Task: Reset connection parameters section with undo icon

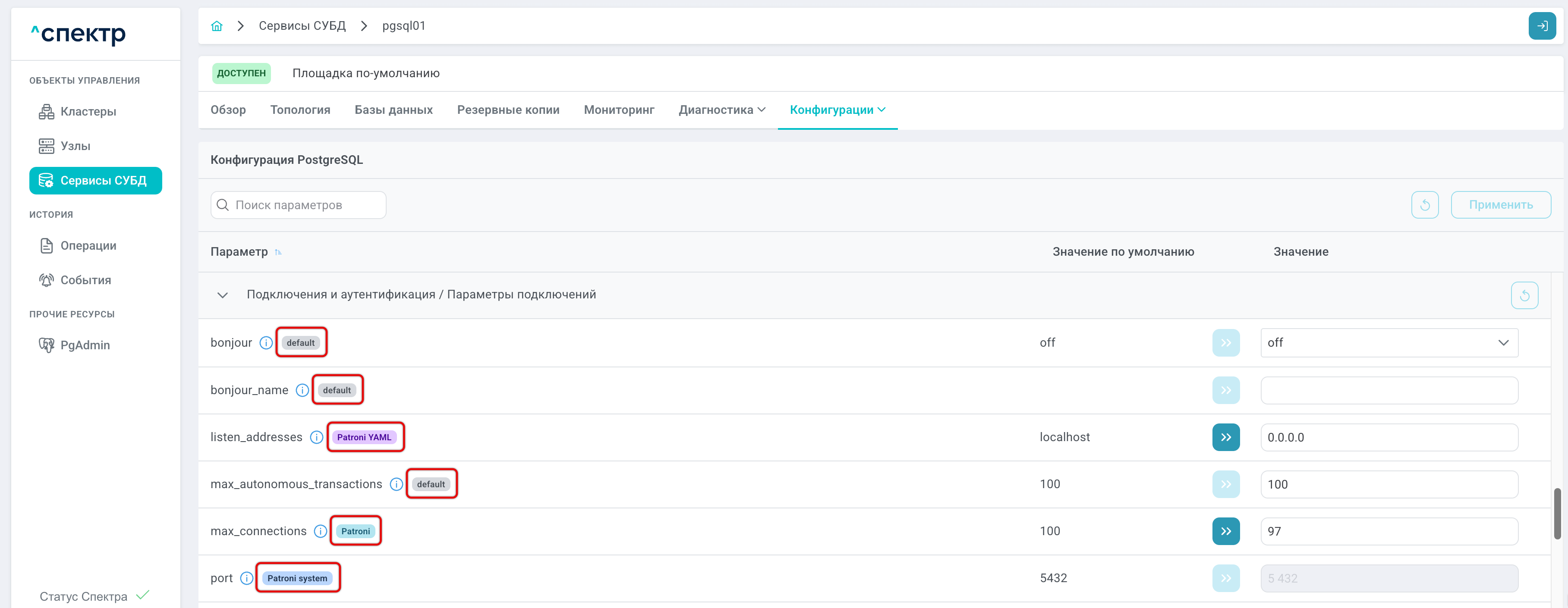Action: pos(1524,295)
